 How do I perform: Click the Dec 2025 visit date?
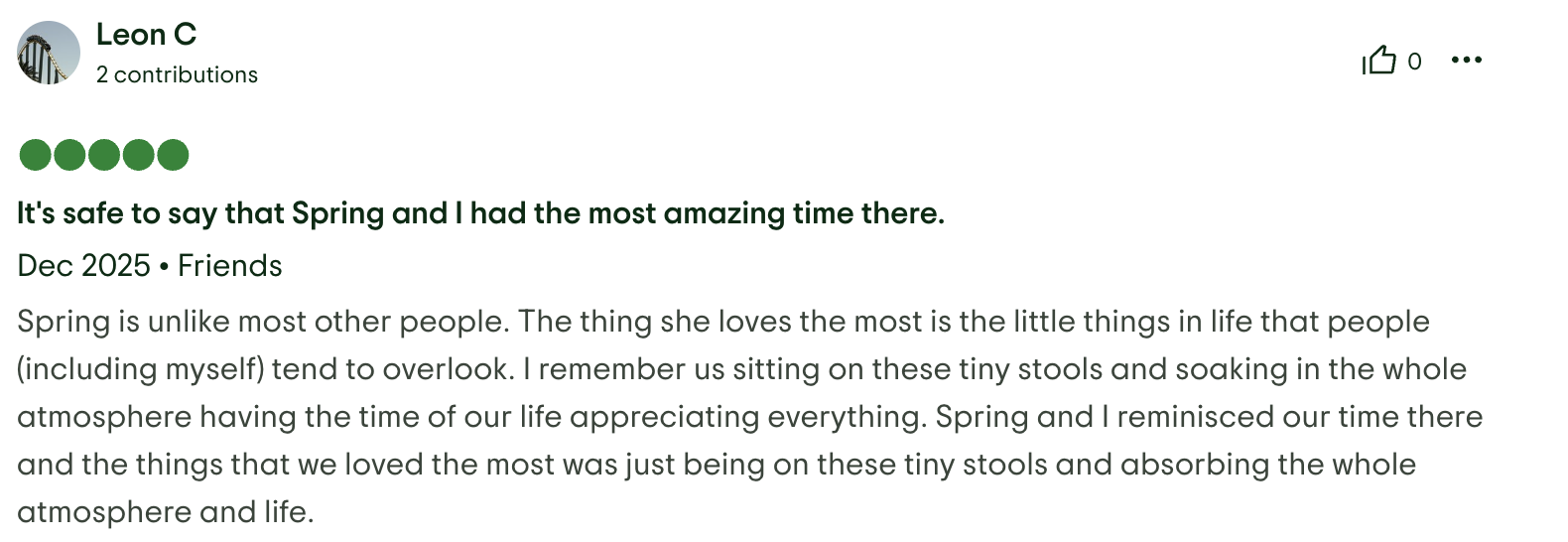pyautogui.click(x=83, y=266)
